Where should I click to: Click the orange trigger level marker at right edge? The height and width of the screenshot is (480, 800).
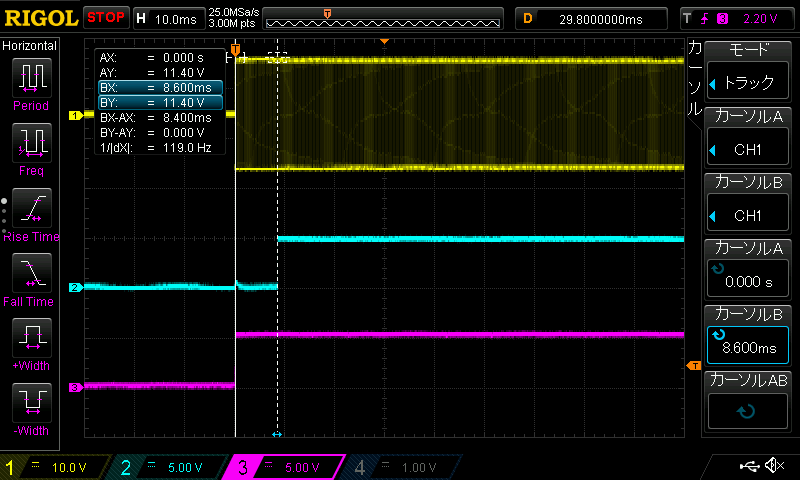pyautogui.click(x=694, y=365)
